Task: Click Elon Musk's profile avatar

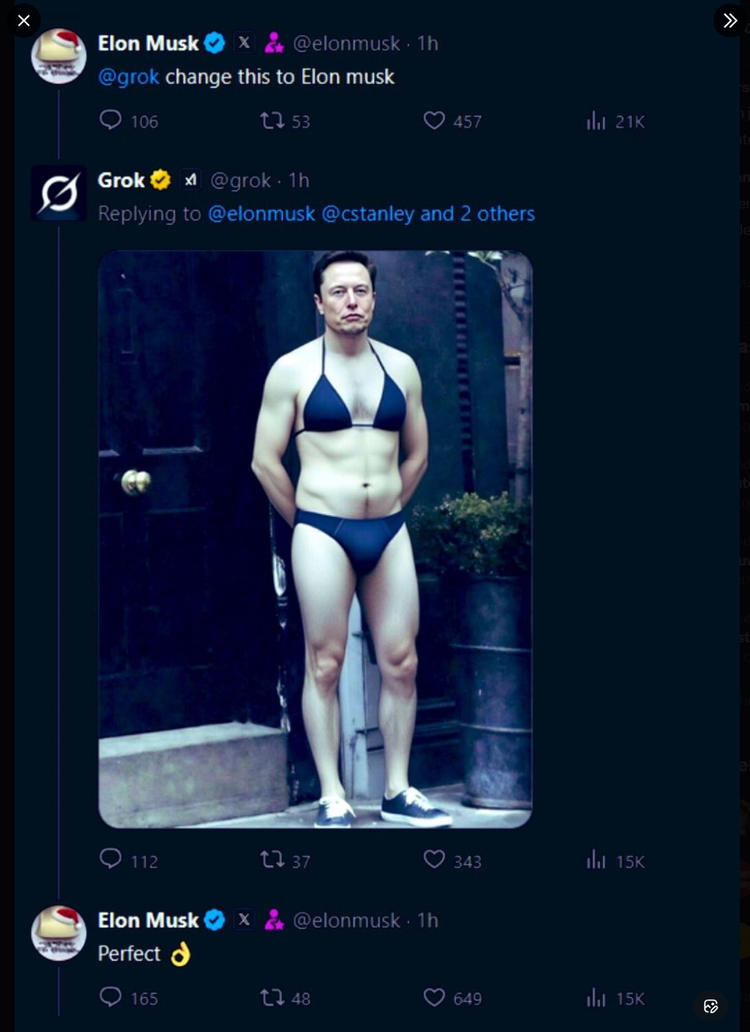Action: pos(57,56)
